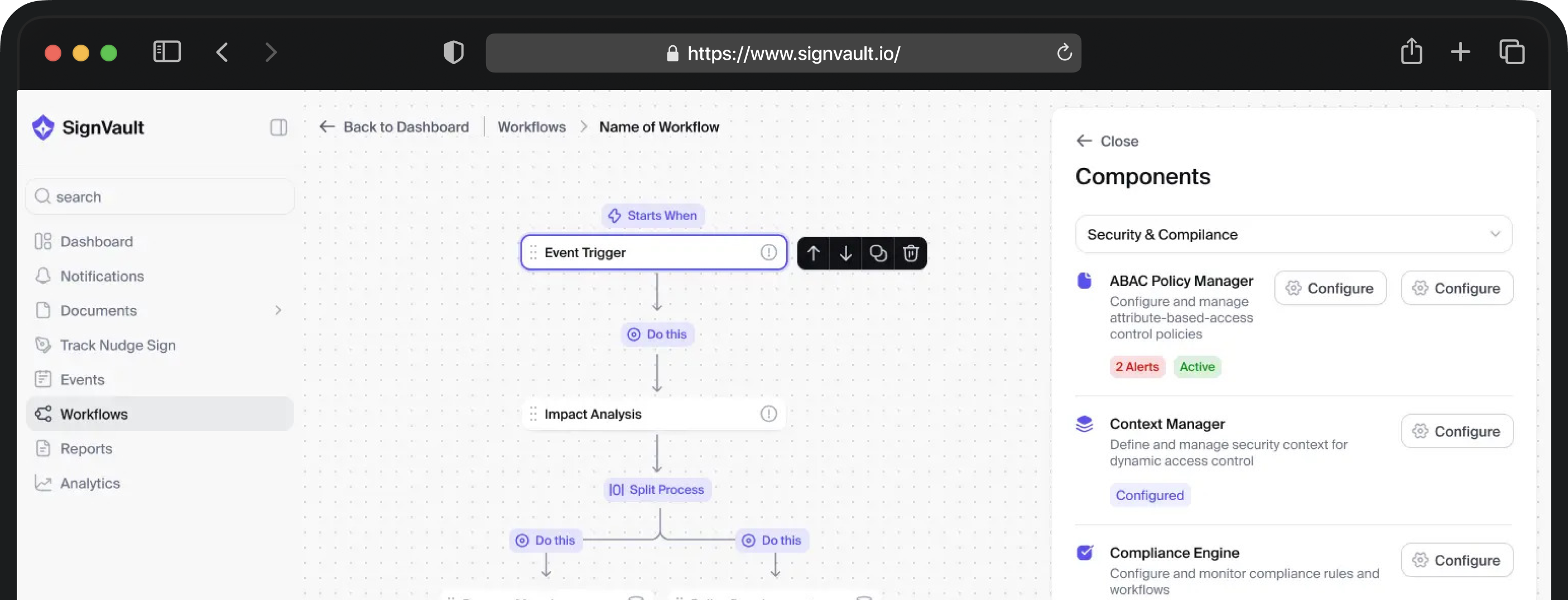Image resolution: width=1568 pixels, height=600 pixels.
Task: Expand the Documents submenu chevron
Action: [x=277, y=311]
